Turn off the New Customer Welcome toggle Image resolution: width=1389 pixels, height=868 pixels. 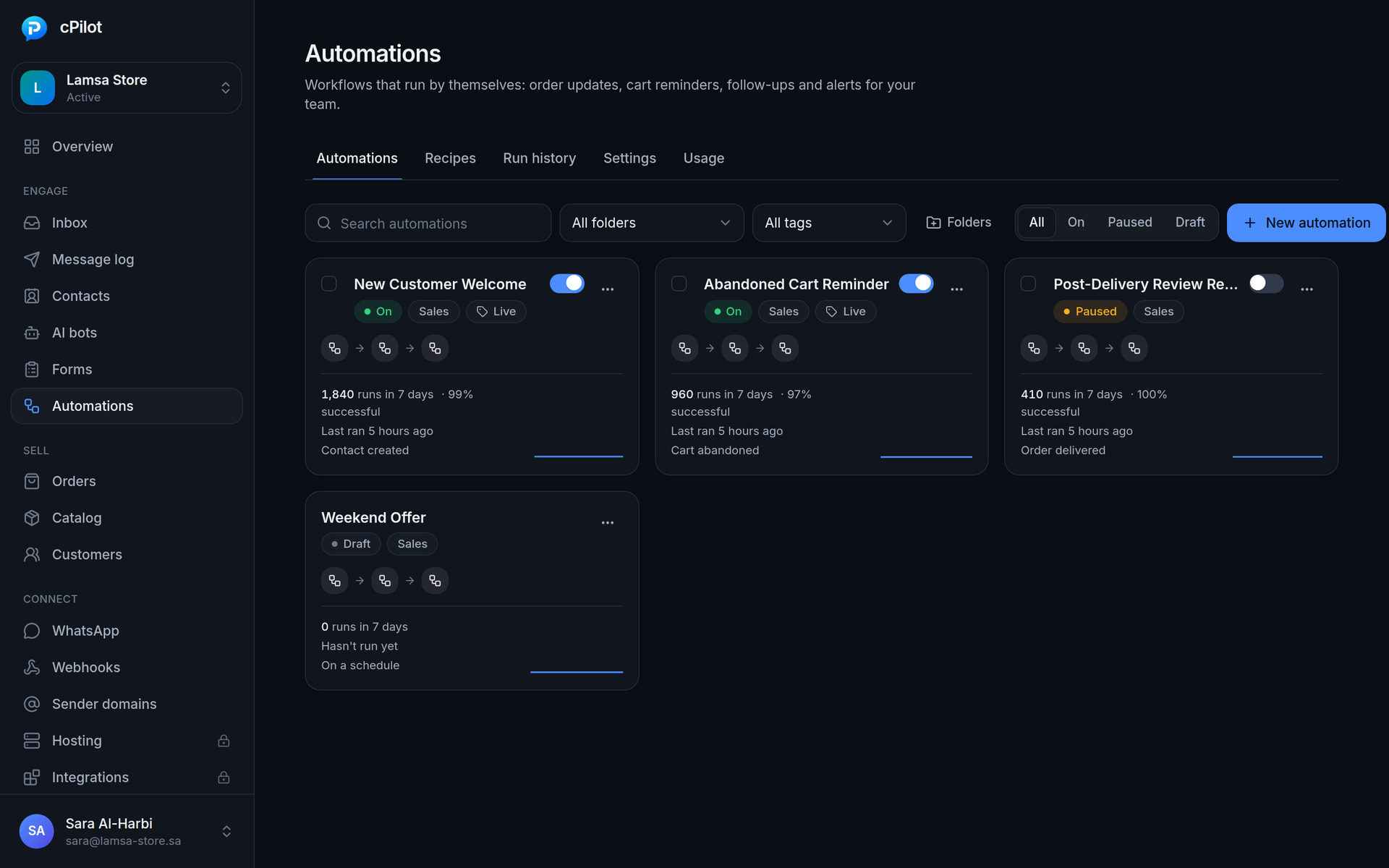pyautogui.click(x=567, y=284)
